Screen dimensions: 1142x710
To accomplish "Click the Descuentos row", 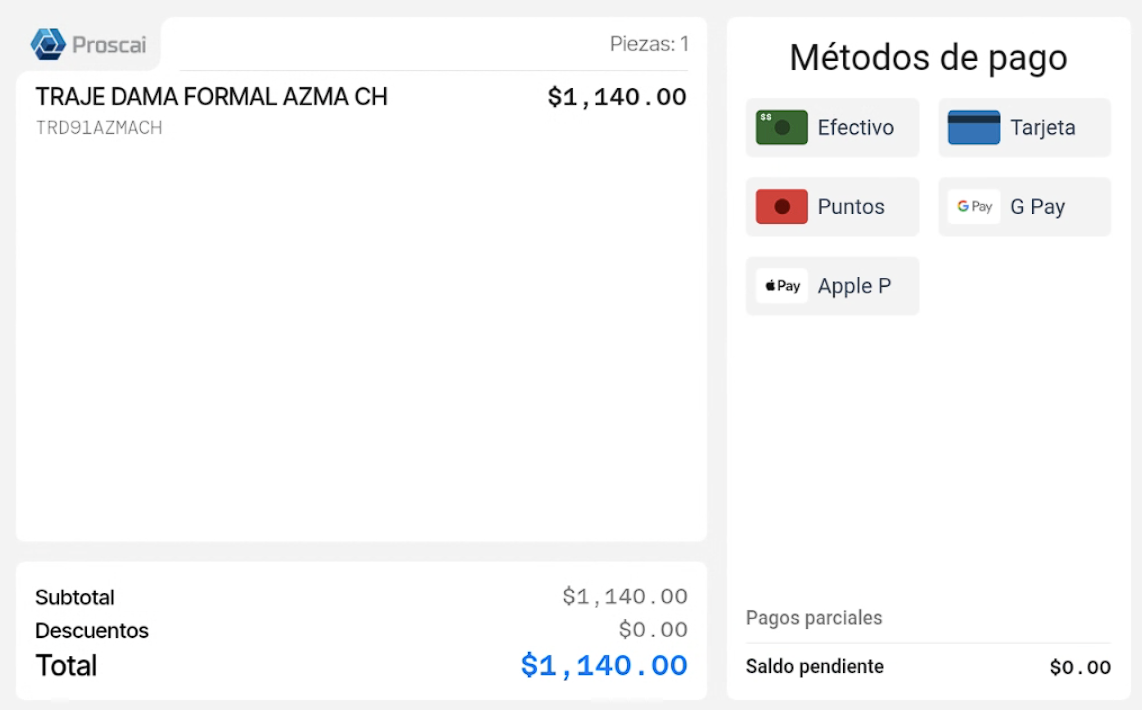I will [361, 630].
